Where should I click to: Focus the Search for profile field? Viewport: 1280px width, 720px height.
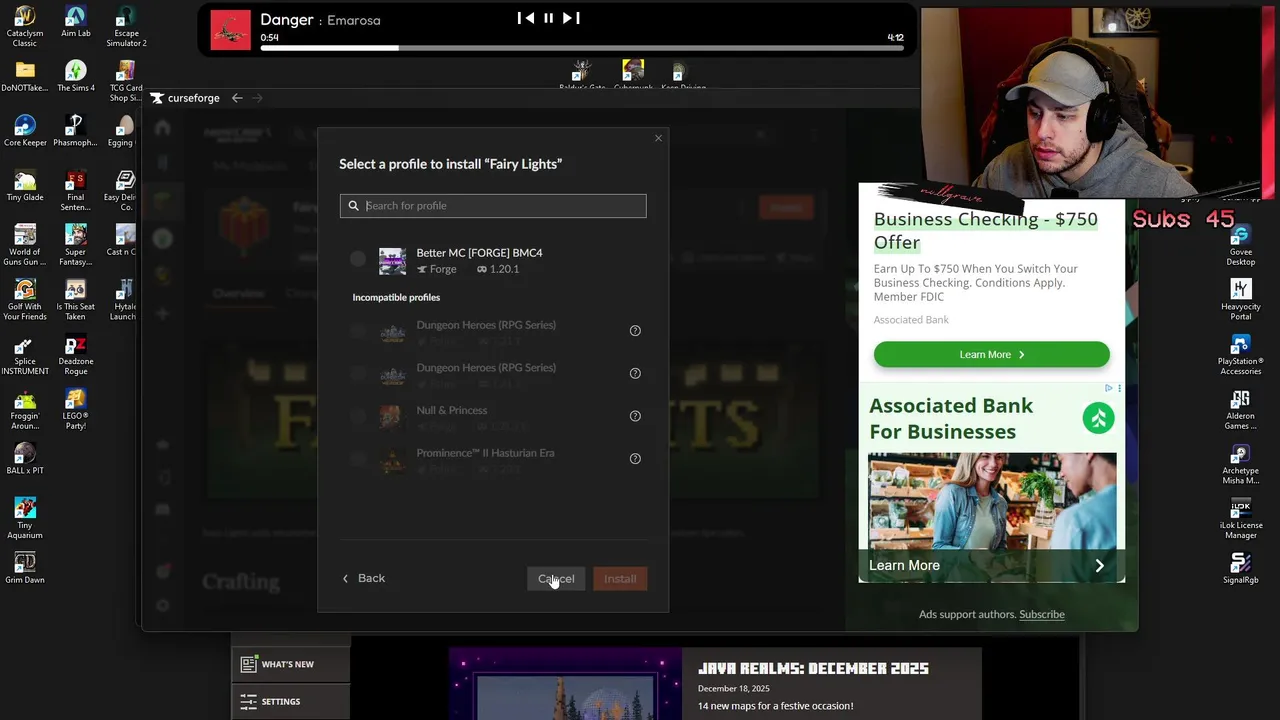point(493,206)
